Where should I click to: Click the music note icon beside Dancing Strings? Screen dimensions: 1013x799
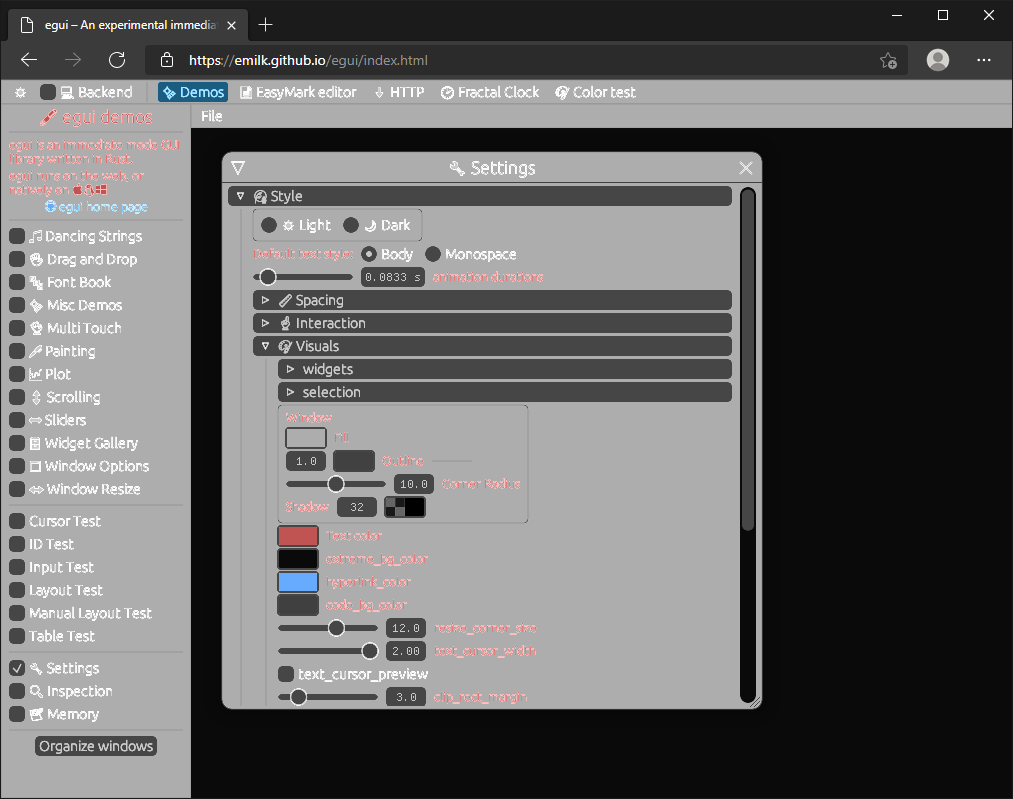(36, 236)
